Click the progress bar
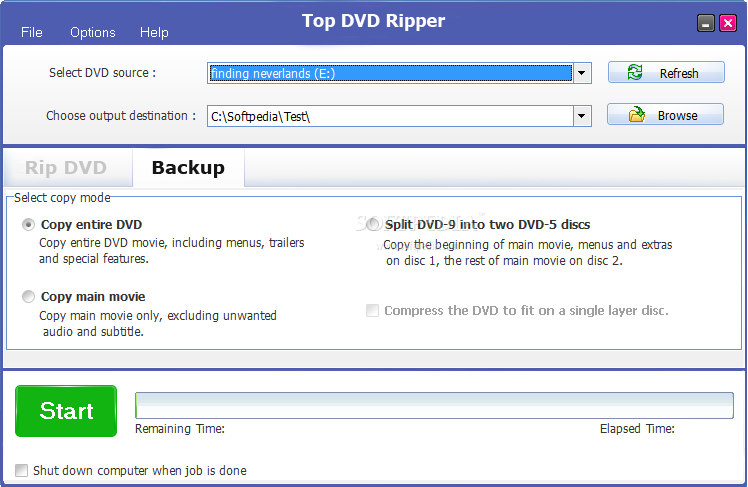The image size is (748, 487). pyautogui.click(x=434, y=405)
